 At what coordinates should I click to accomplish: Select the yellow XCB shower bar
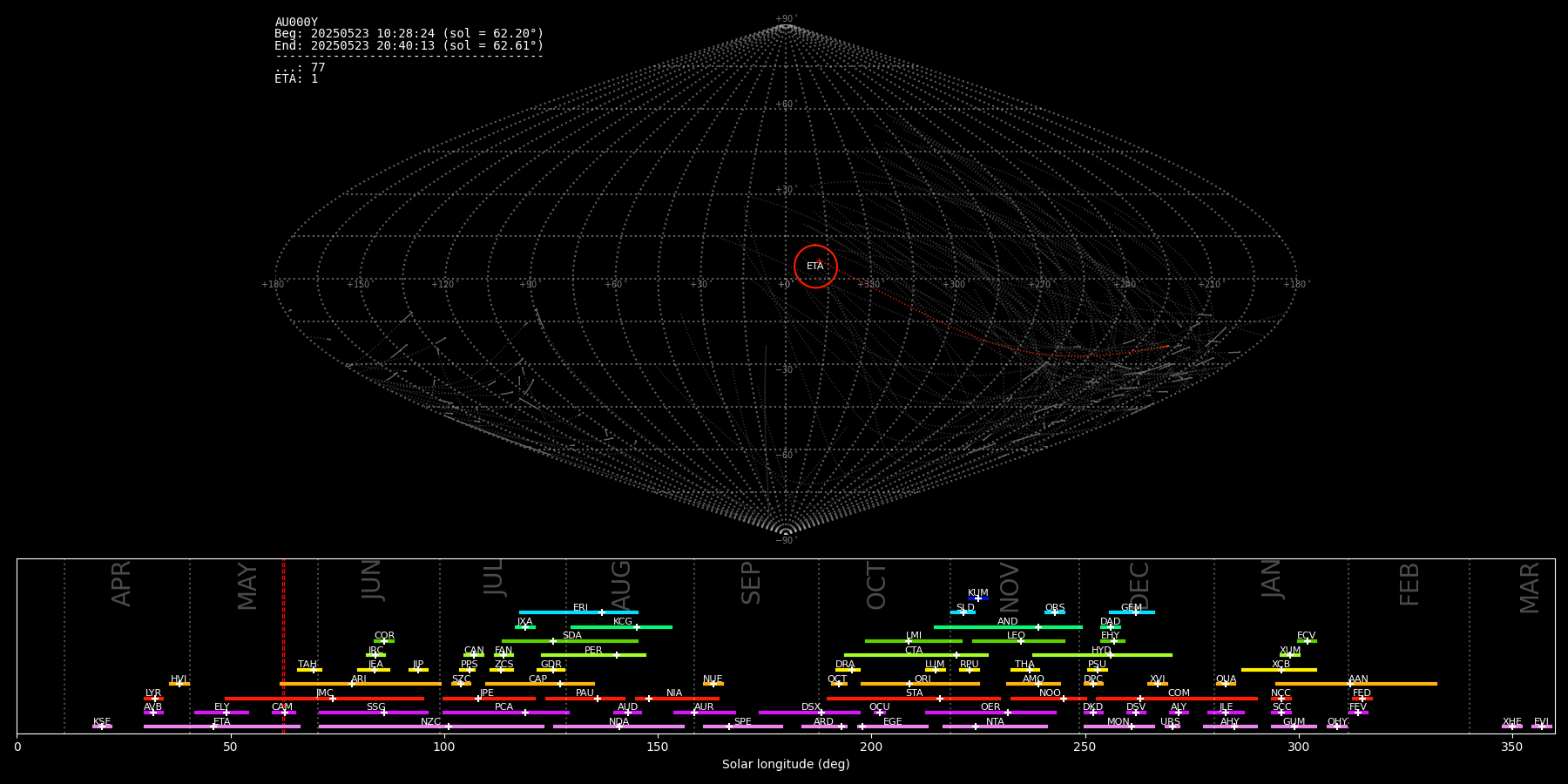(1279, 670)
